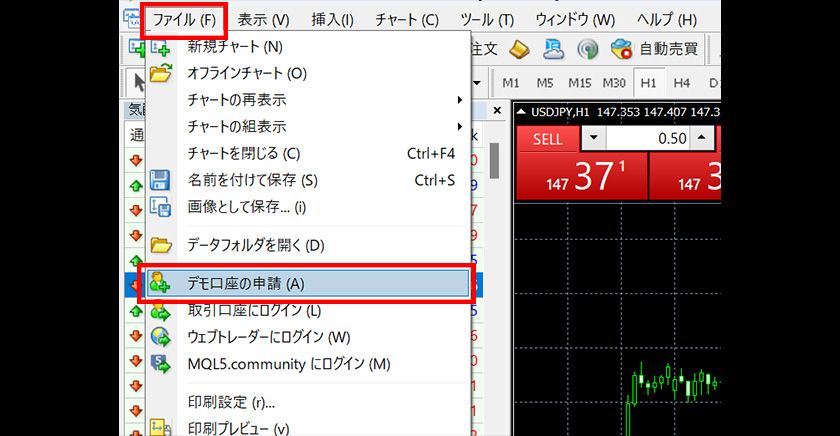This screenshot has width=840, height=436.
Task: Click the MQL5 community login icon
Action: (x=160, y=364)
